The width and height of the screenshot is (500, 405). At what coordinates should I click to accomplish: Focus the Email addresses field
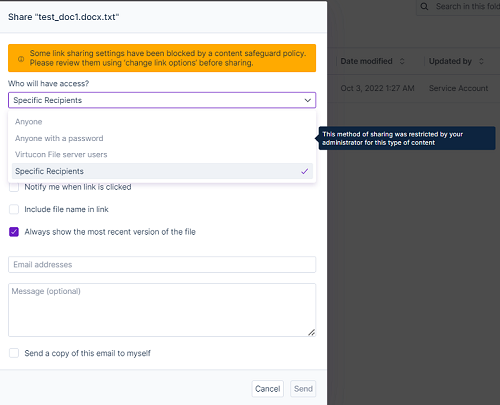pos(162,265)
